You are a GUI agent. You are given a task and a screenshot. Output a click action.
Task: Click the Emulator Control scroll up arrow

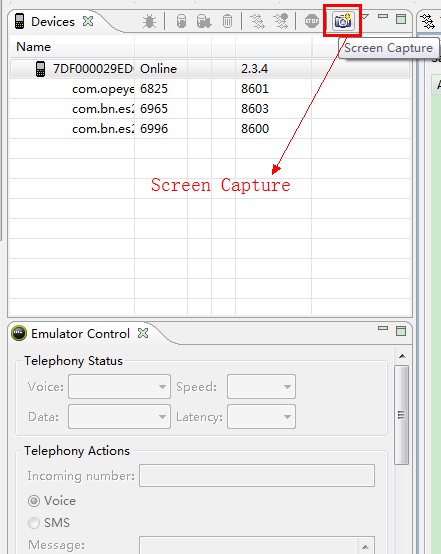pyautogui.click(x=402, y=356)
